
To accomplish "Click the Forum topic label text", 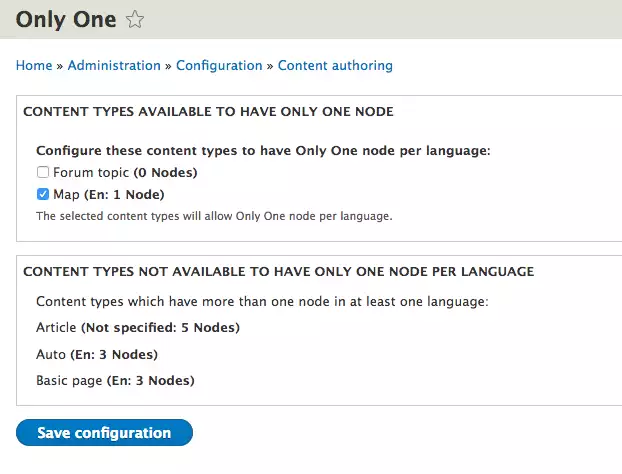I will pyautogui.click(x=91, y=173).
